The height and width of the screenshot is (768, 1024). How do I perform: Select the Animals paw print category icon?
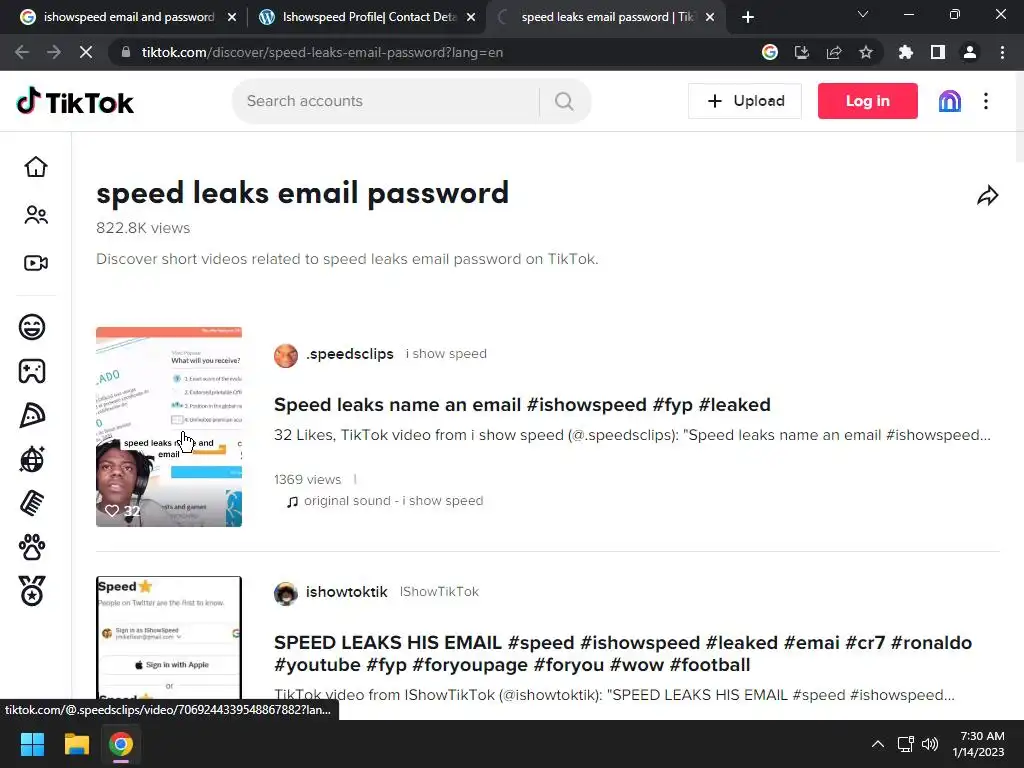[x=32, y=547]
